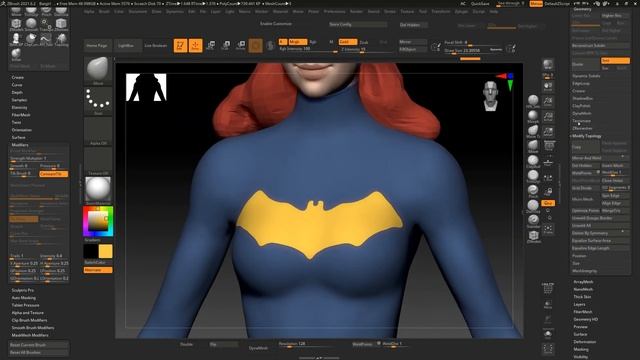The image size is (640, 360).
Task: Toggle the orange Alternate button
Action: coord(98,270)
